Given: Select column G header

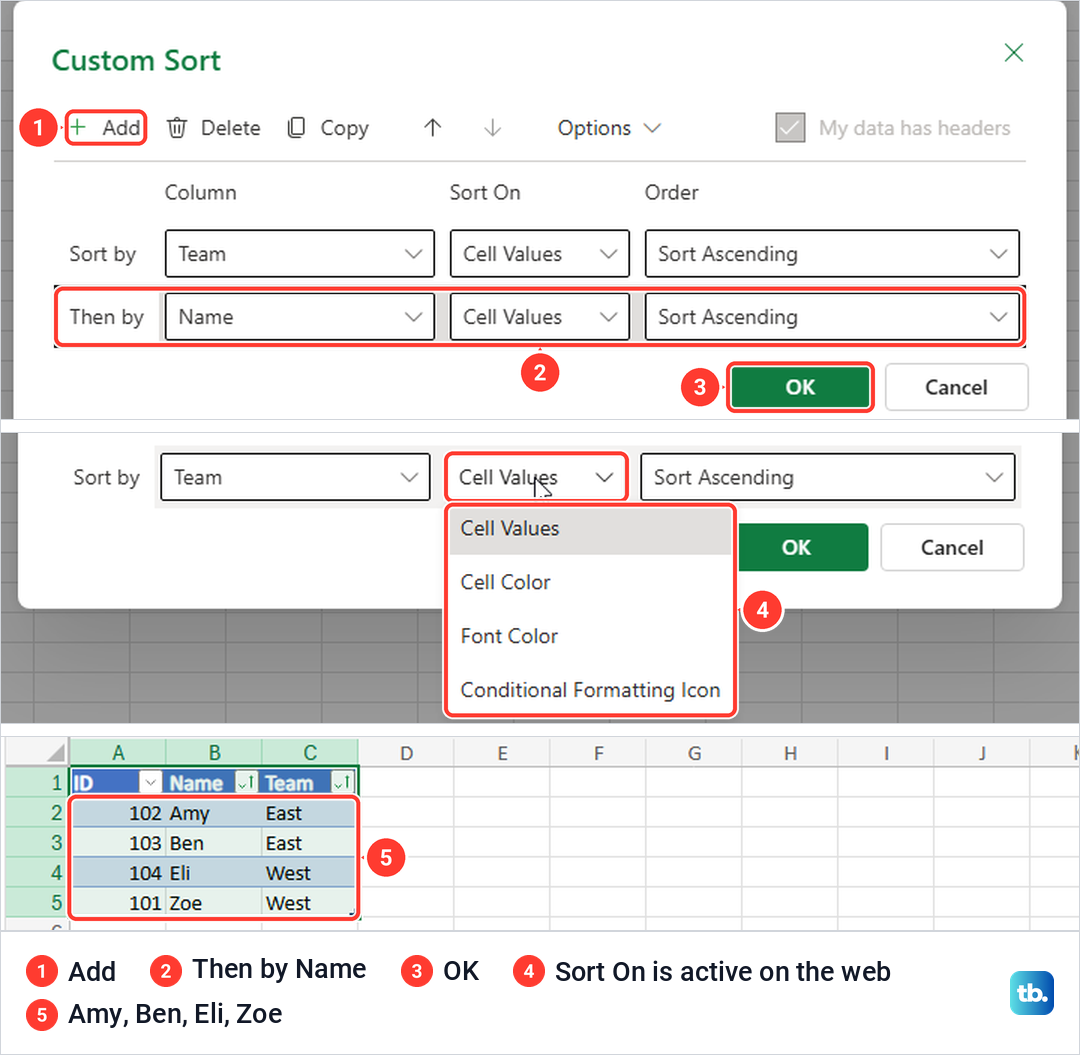Looking at the screenshot, I should coord(694,753).
